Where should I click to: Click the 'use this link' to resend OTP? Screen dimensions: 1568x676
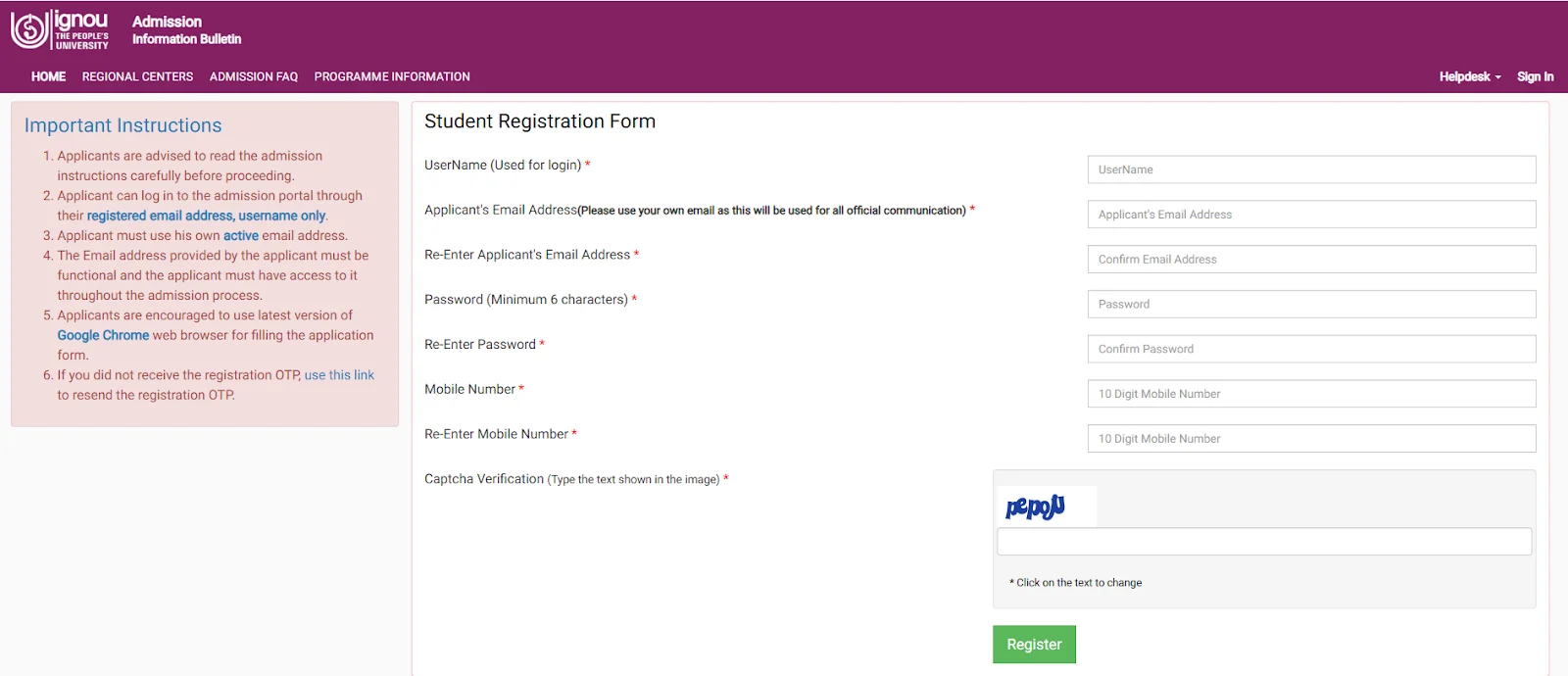coord(338,374)
